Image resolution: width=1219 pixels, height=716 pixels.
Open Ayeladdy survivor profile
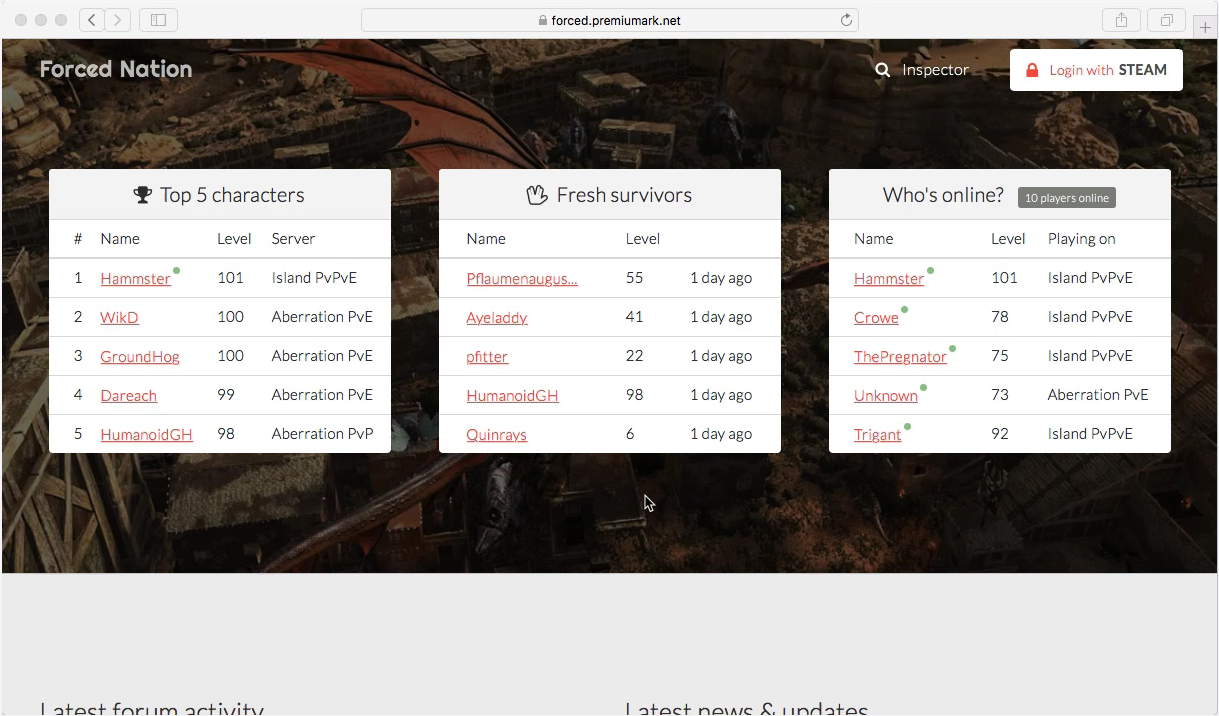tap(497, 318)
